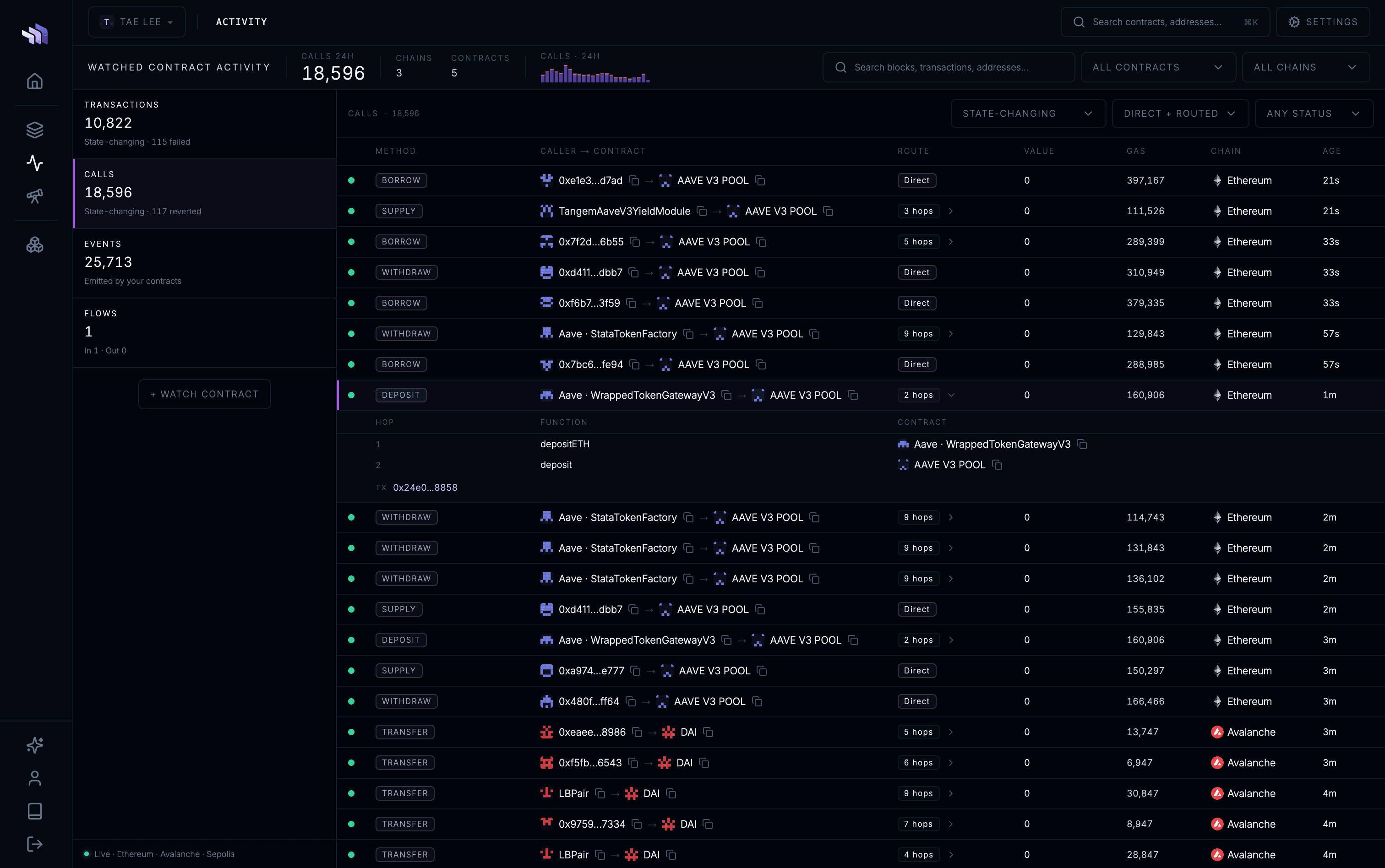Click the logout sidebar icon
Screen dimensions: 1385x868
(x=35, y=844)
